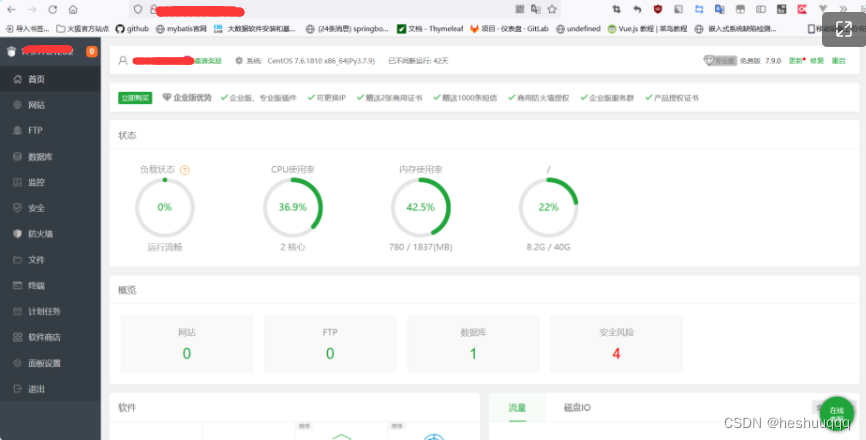866x440 pixels.
Task: Open the Vue.js 教程 bookmark
Action: coord(647,29)
